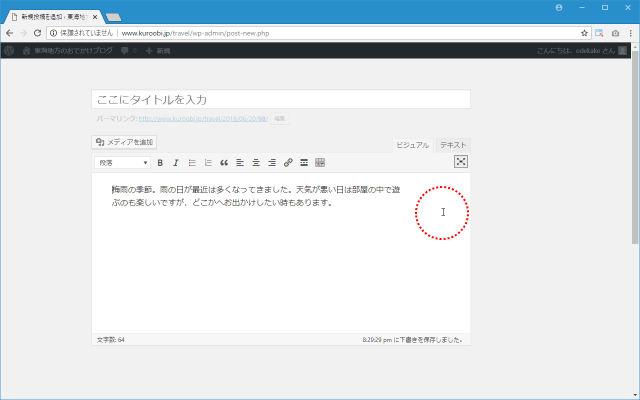Insert Read More tag

(x=304, y=162)
